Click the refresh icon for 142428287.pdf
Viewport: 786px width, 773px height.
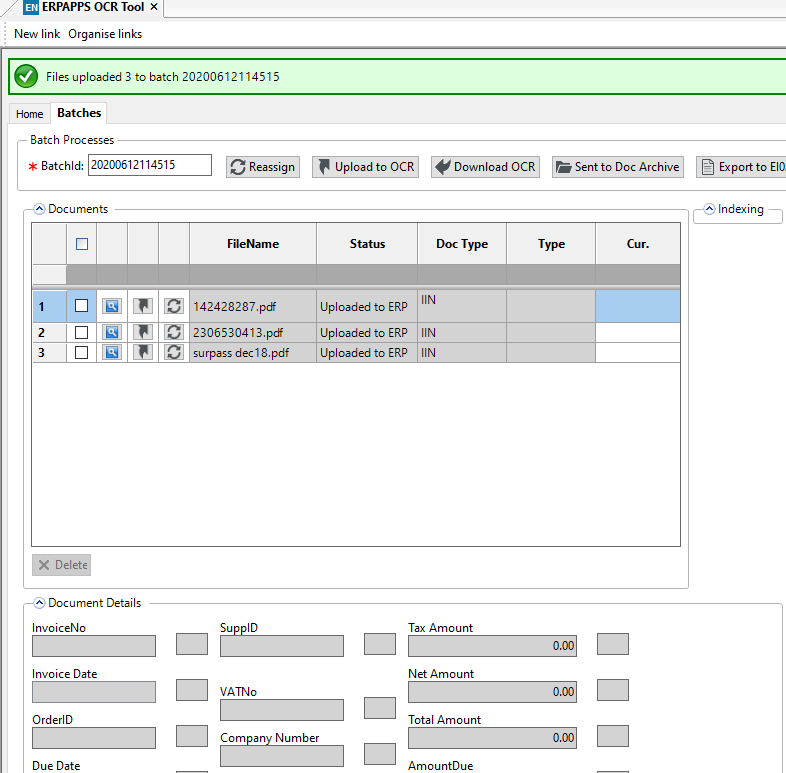[x=174, y=306]
